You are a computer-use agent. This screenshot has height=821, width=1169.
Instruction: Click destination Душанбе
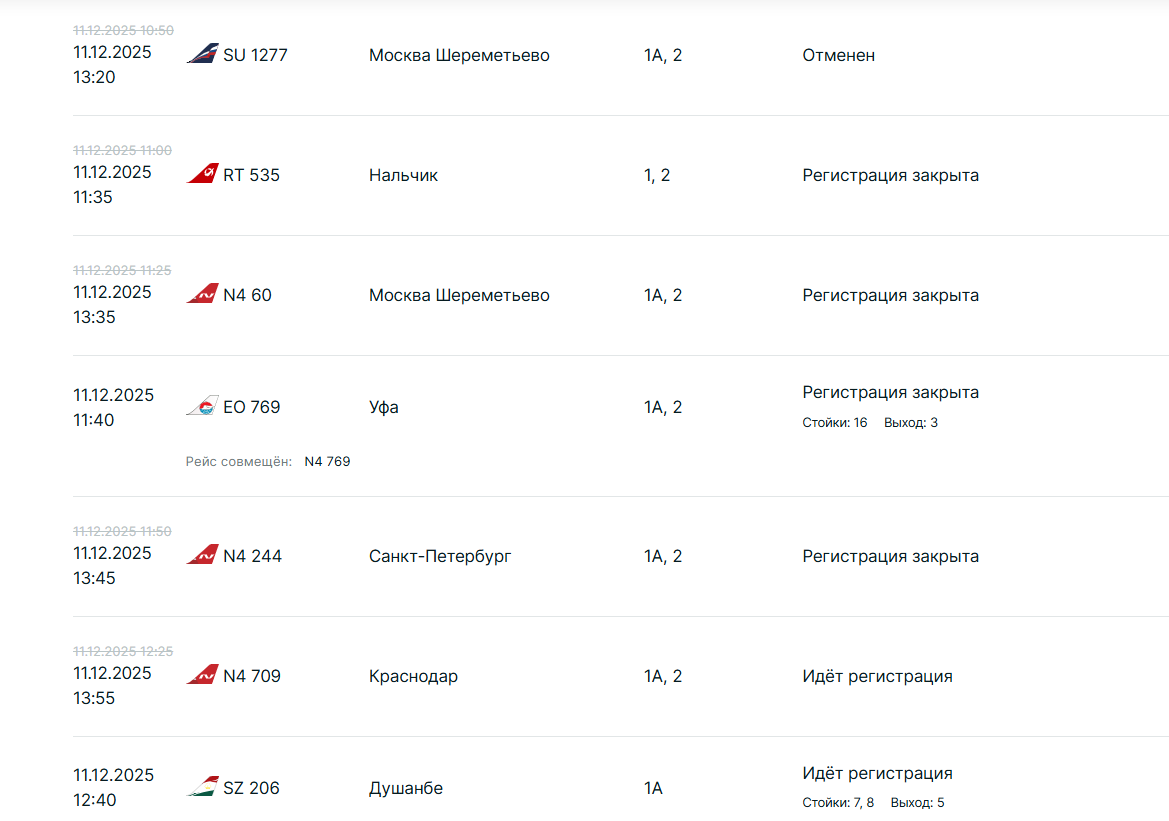click(x=406, y=788)
